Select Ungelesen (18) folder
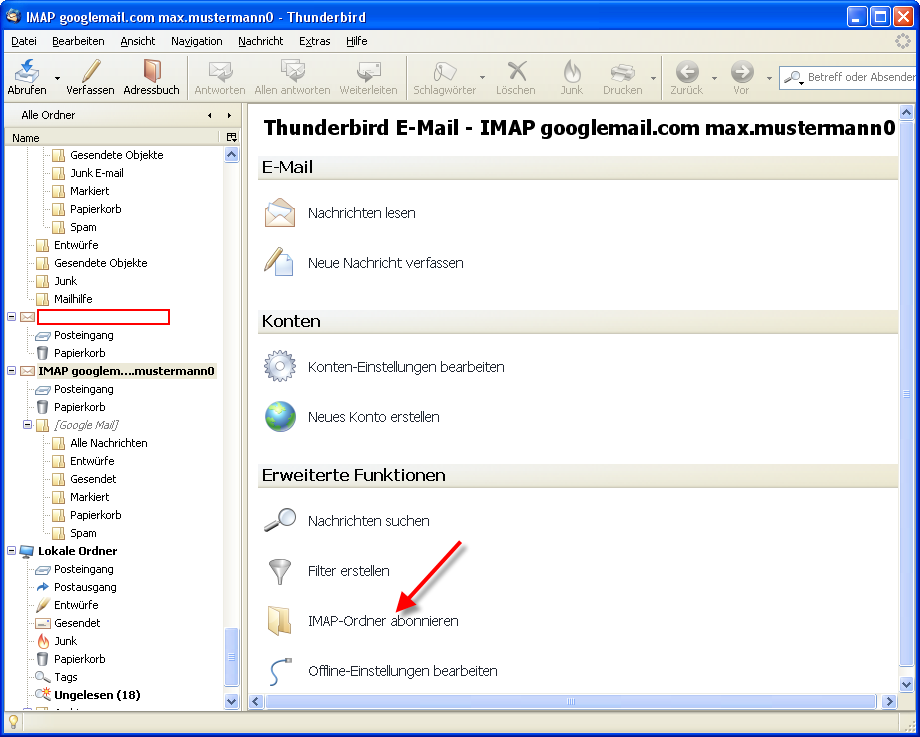Screen dimensions: 920x737 [97, 695]
